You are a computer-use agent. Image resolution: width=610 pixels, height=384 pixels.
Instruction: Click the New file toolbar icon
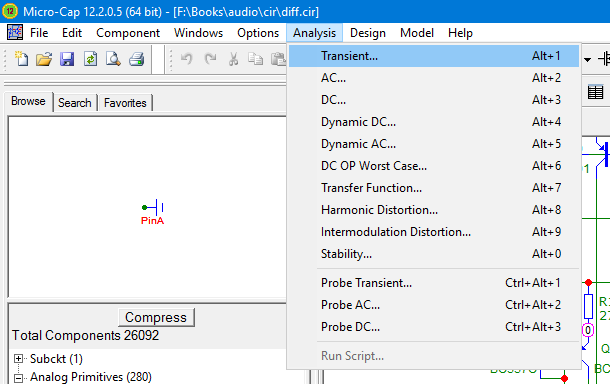tap(21, 59)
